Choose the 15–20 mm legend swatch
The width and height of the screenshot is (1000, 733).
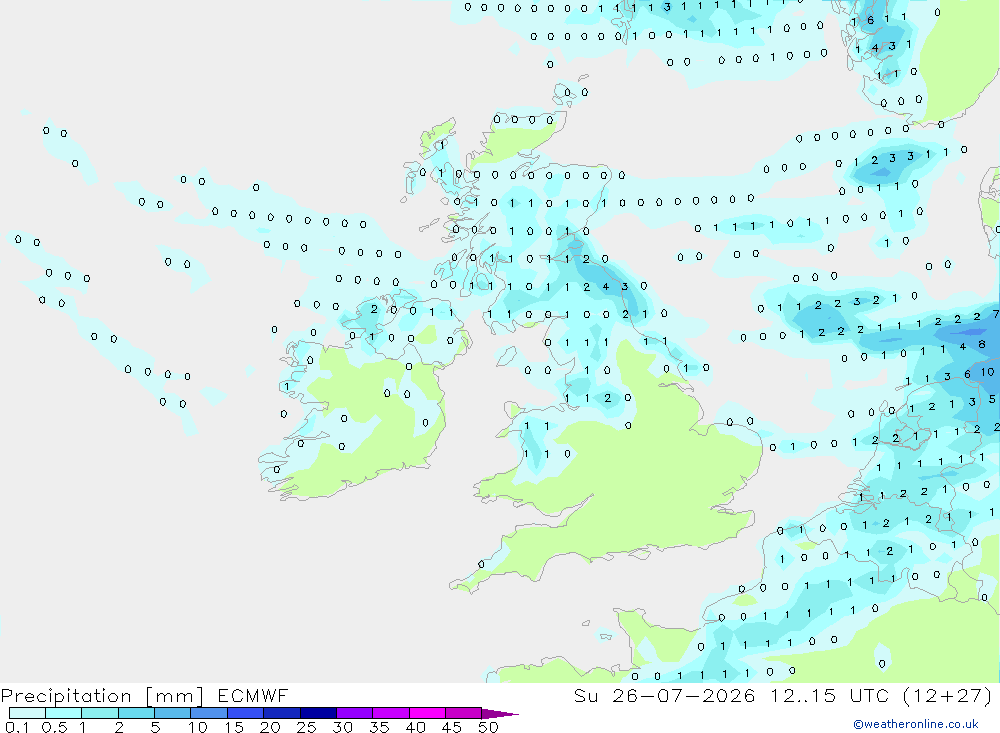pos(246,713)
